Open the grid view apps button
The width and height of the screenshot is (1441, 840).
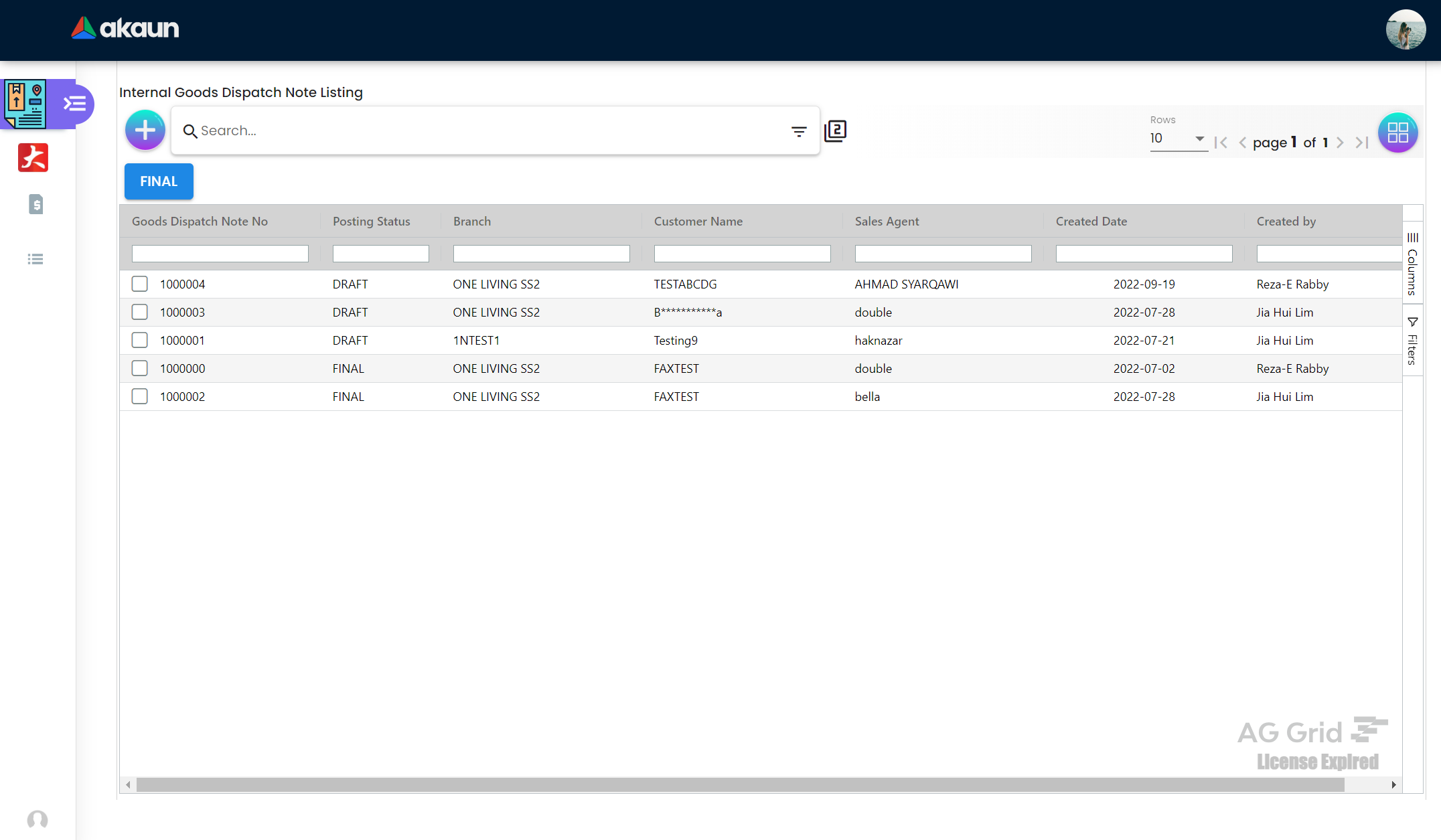(x=1397, y=133)
